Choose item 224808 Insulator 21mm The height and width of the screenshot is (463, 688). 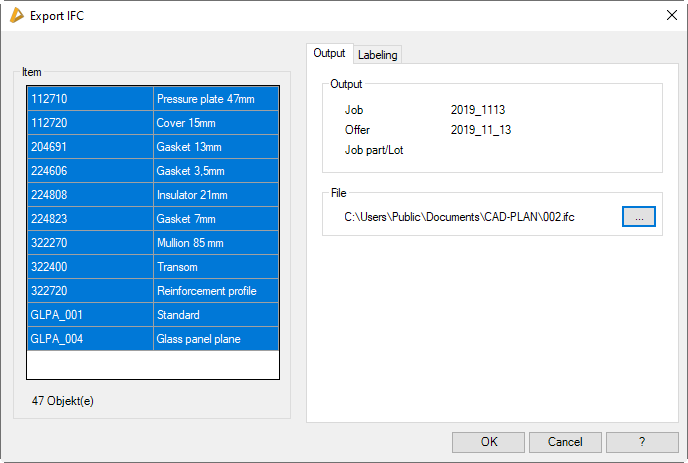[152, 195]
